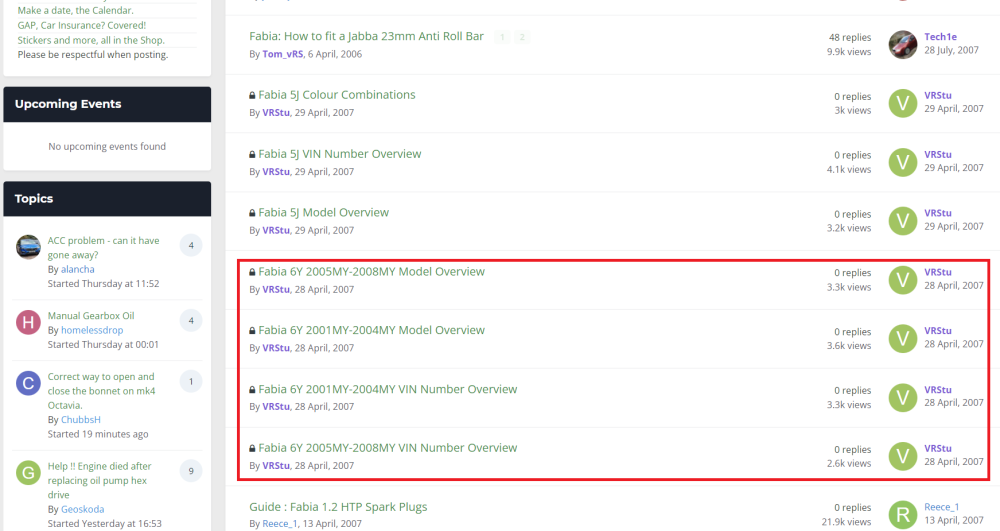Open homelessdrop profile link
This screenshot has height=531, width=1000.
[x=92, y=330]
